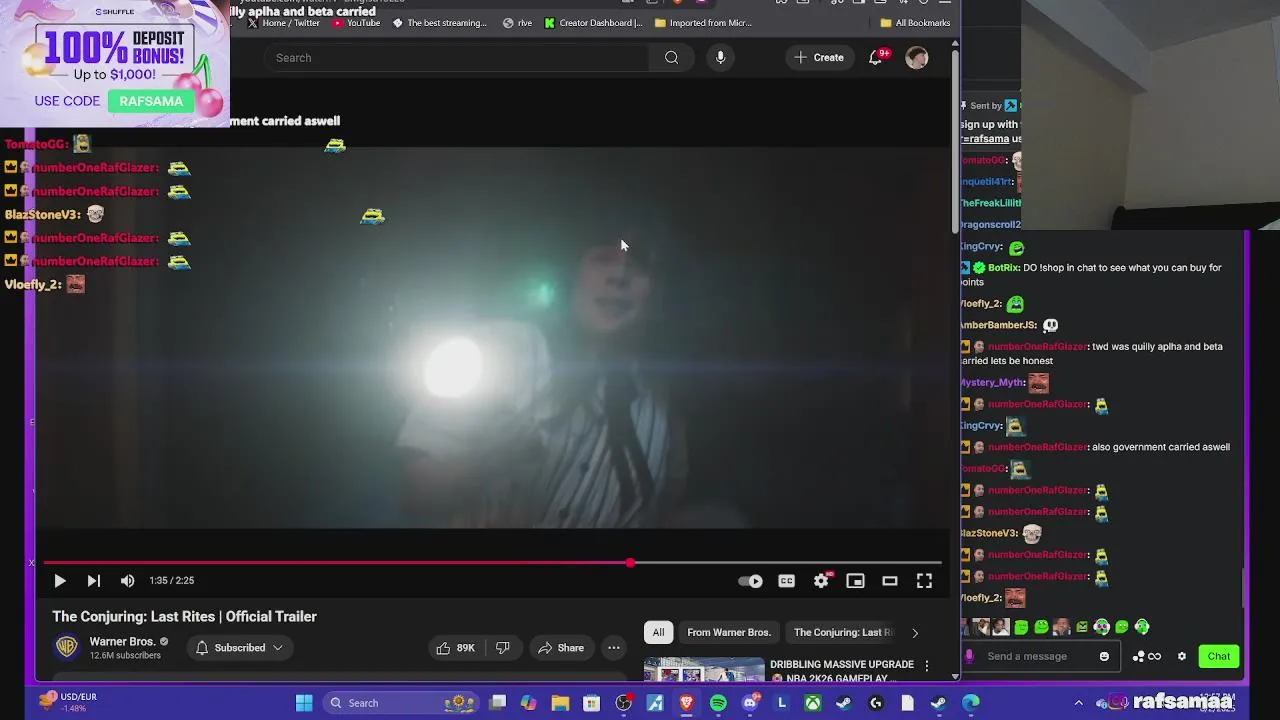Send message with green Chat button
The height and width of the screenshot is (720, 1280).
pyautogui.click(x=1218, y=656)
